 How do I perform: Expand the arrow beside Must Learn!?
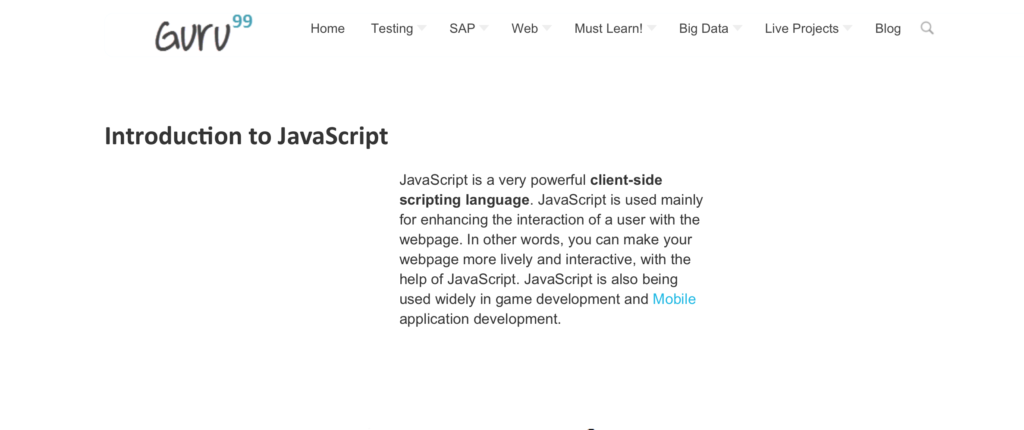coord(651,29)
